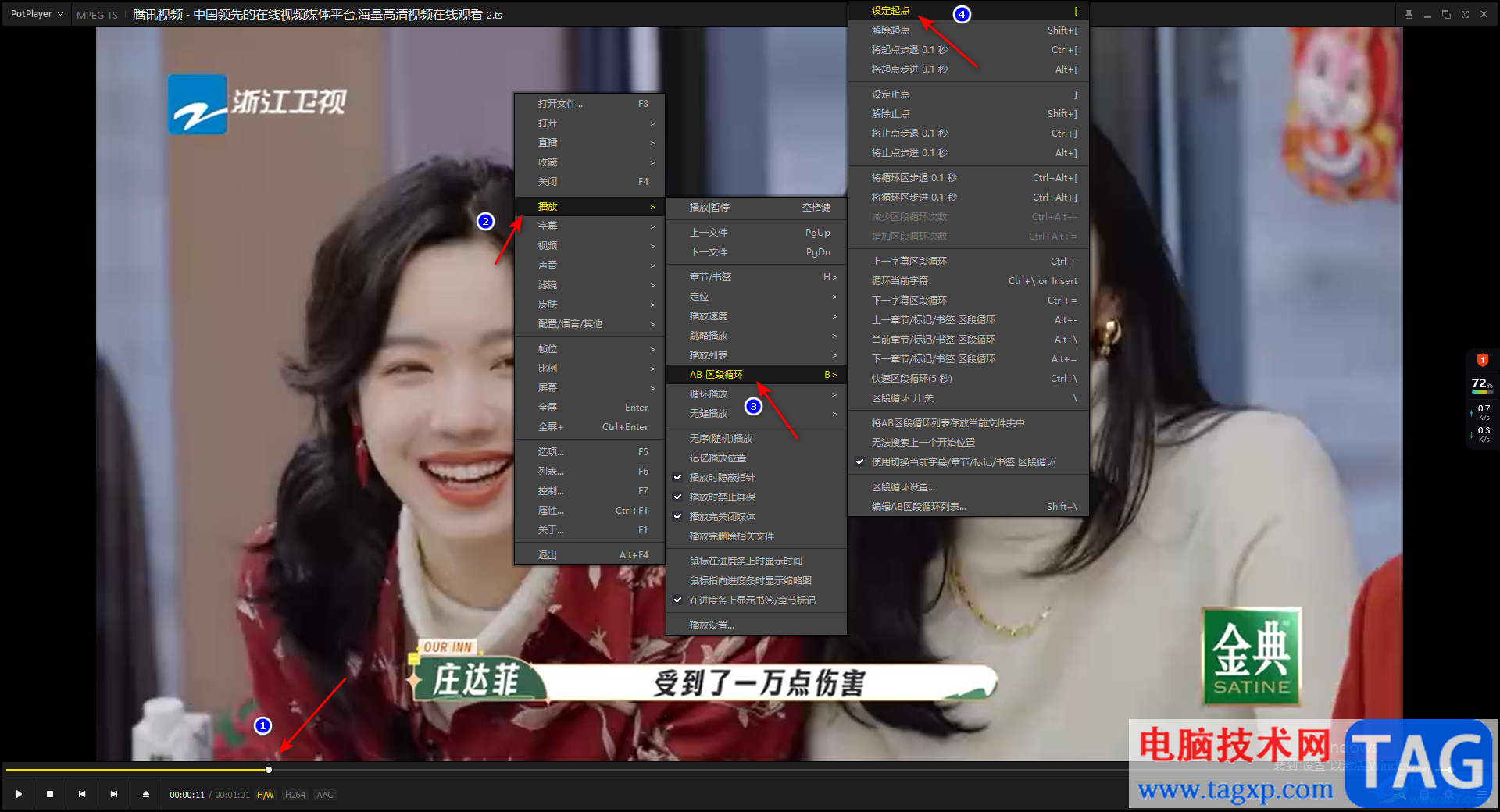Click the fullscreen icon in the title bar
The image size is (1500, 812).
1465,14
